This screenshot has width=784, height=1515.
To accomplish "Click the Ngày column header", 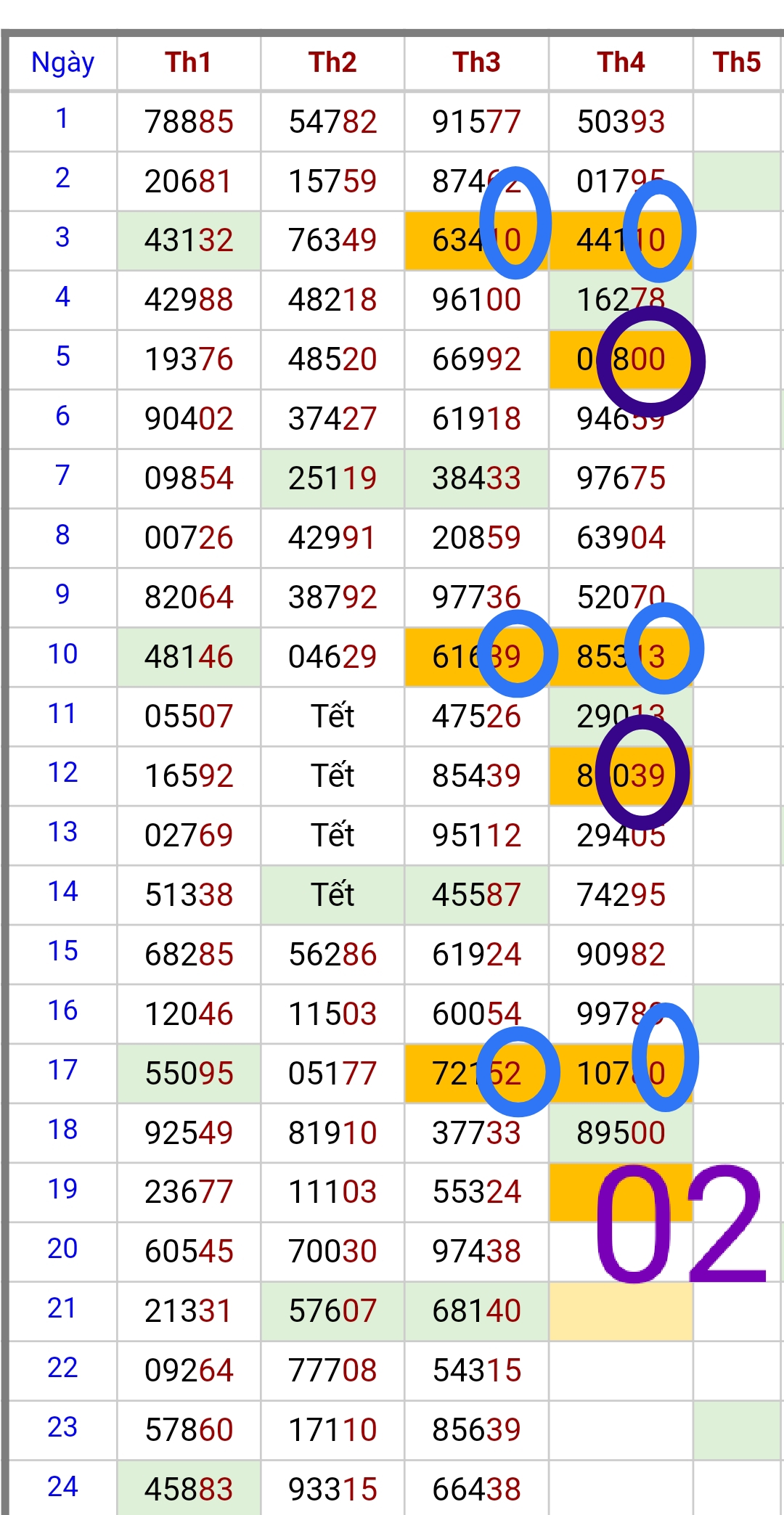I will [x=62, y=62].
